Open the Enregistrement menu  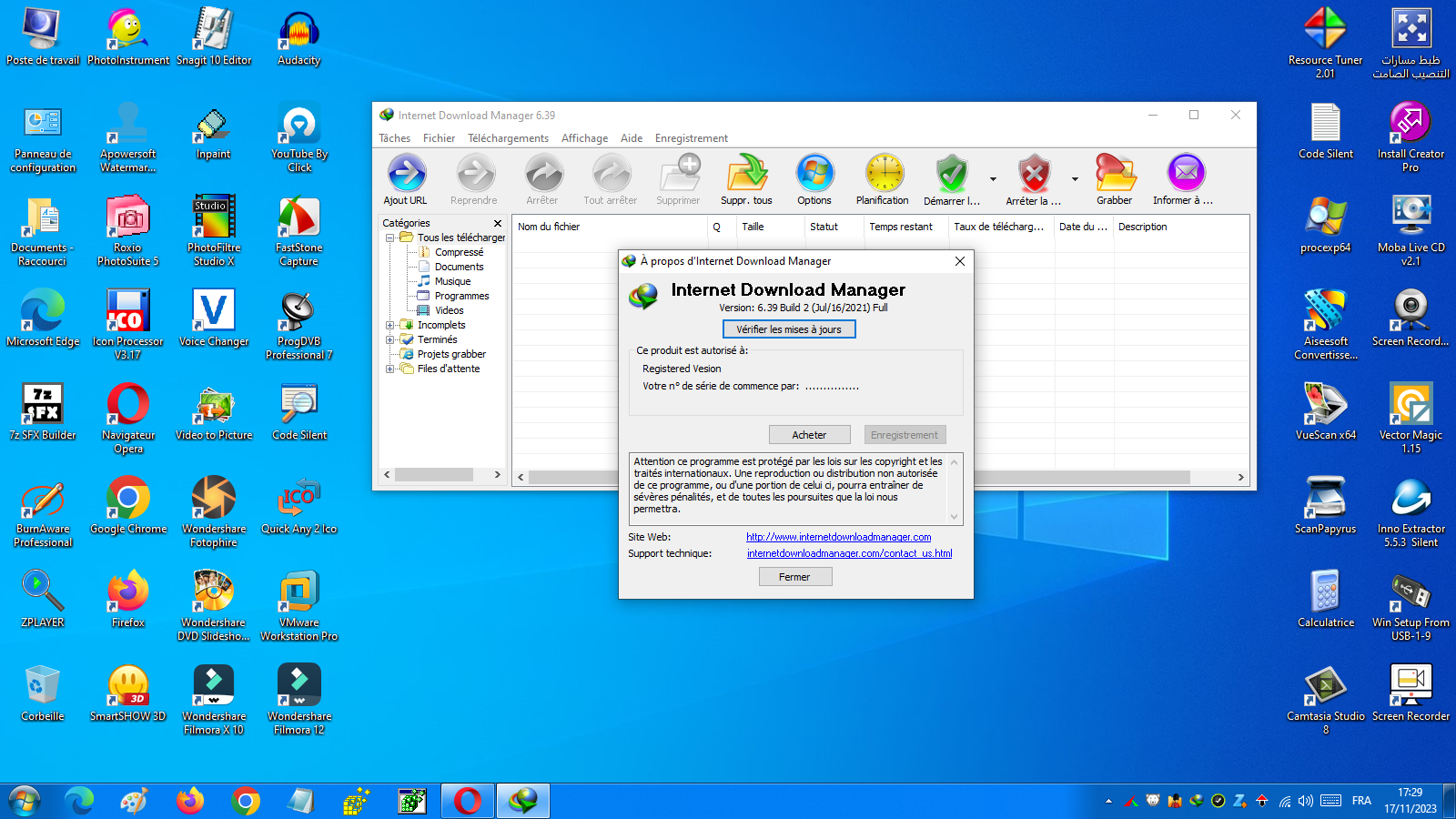pos(692,138)
